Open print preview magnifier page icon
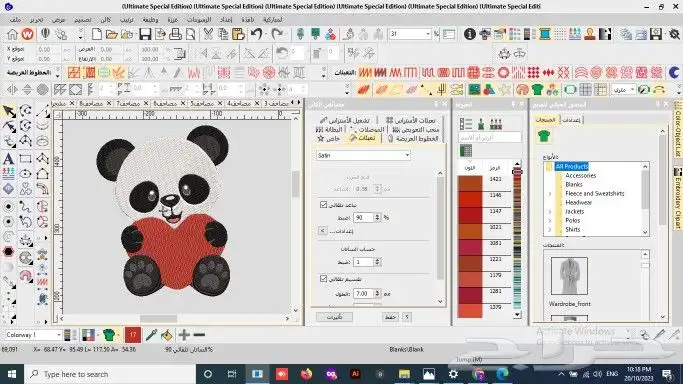Viewport: 683px width, 384px height. (x=190, y=34)
